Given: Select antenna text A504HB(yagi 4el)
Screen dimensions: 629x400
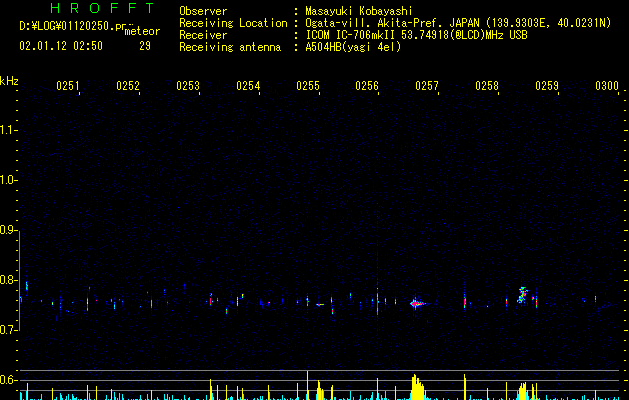Looking at the screenshot, I should 353,47.
